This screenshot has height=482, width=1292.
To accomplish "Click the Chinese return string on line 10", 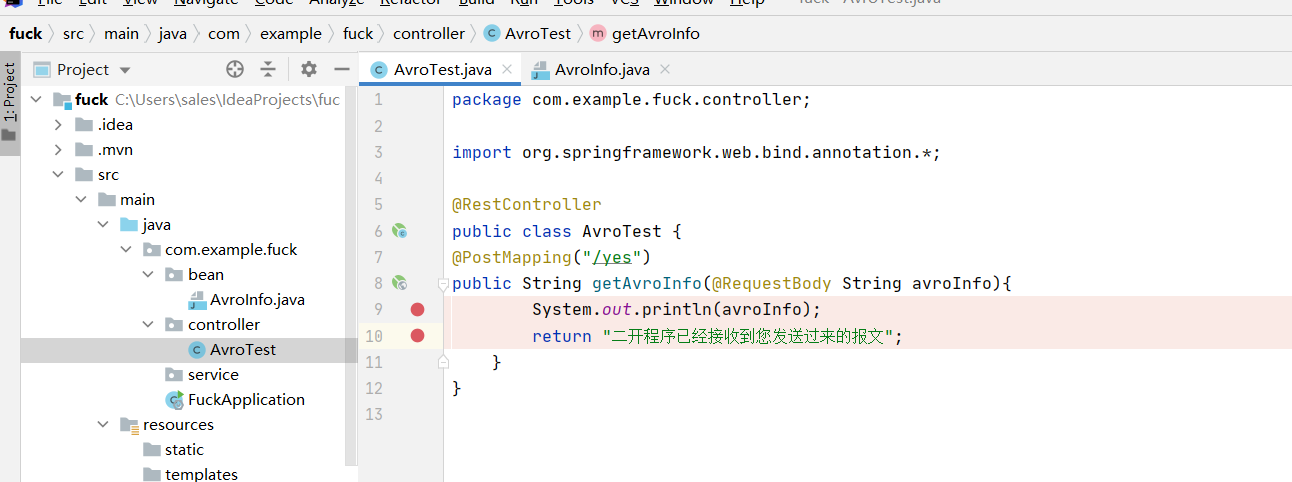I will tap(747, 336).
